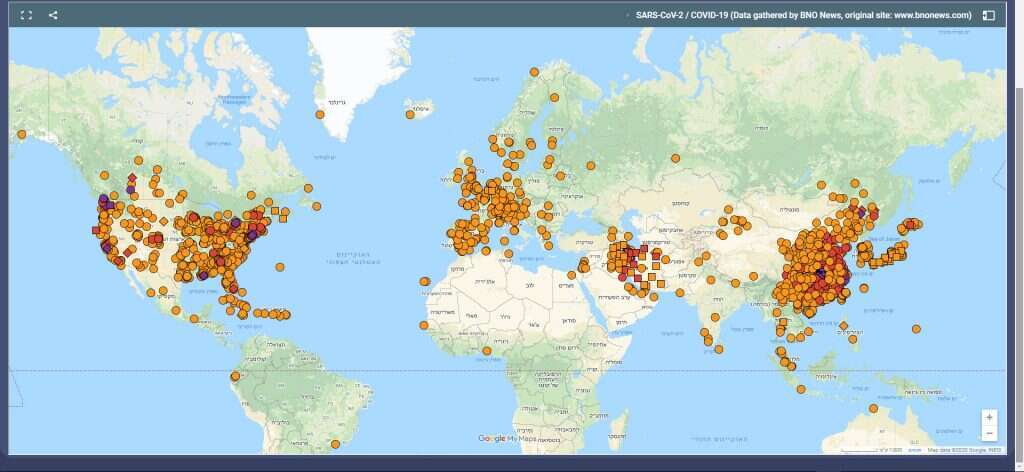Select the orange marker on Greenland

coord(320,114)
